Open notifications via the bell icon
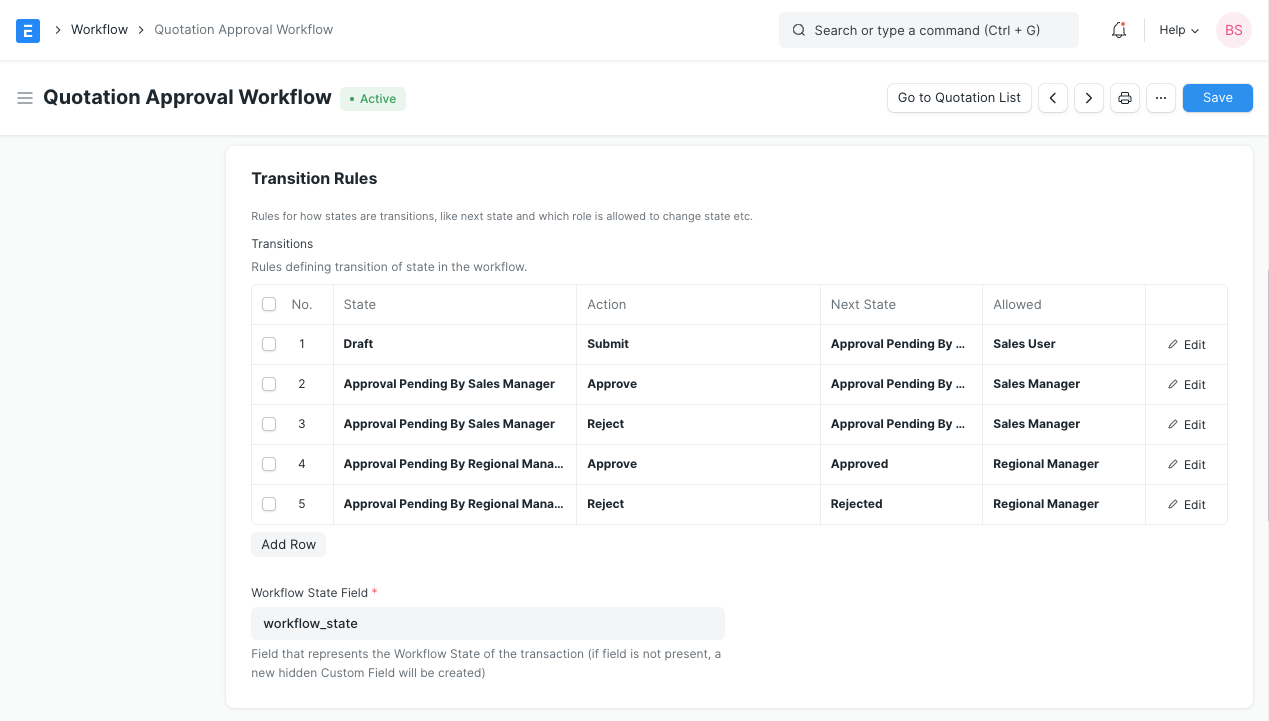The width and height of the screenshot is (1269, 721). (1118, 30)
